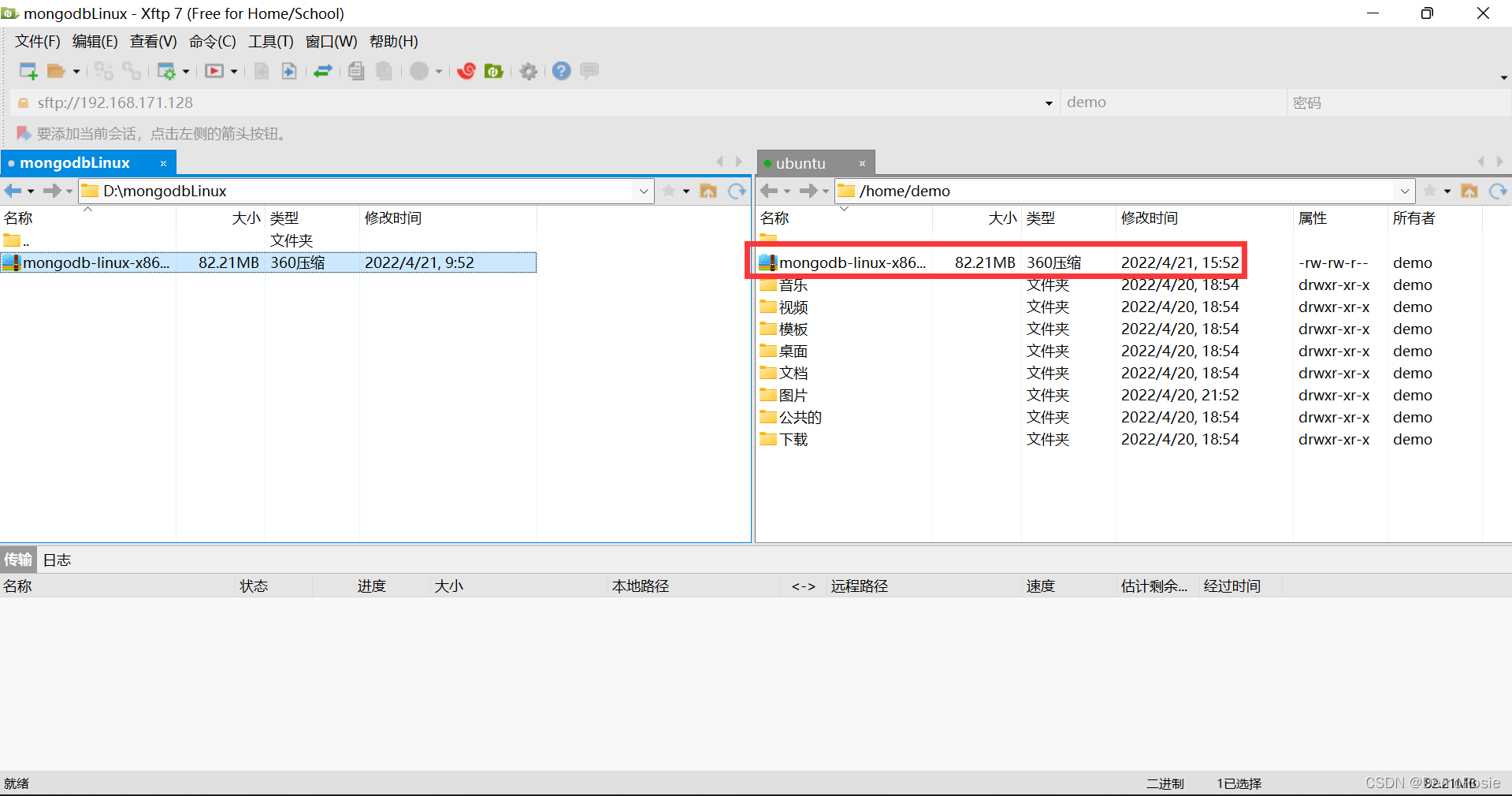Click the green Xftp launcher icon

494,71
